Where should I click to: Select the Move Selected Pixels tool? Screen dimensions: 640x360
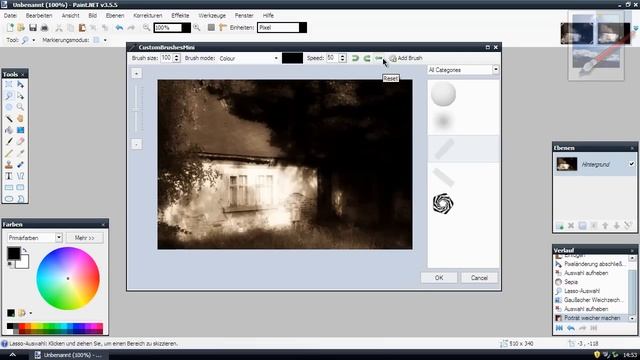[x=20, y=84]
